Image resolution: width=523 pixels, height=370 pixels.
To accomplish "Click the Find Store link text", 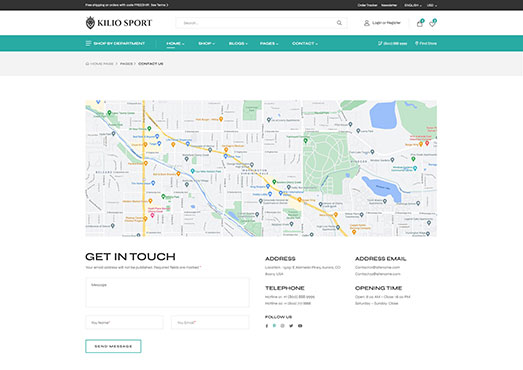I will (x=428, y=43).
